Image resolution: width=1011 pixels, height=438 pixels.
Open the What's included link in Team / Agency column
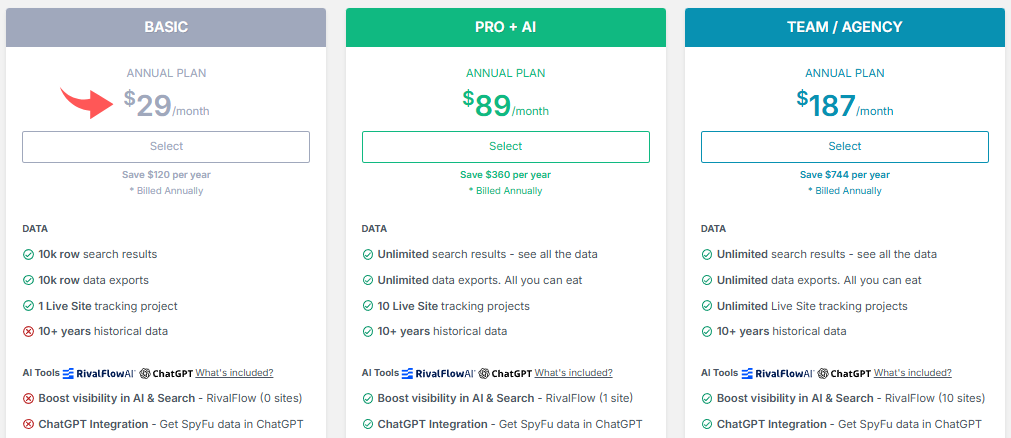coord(912,373)
